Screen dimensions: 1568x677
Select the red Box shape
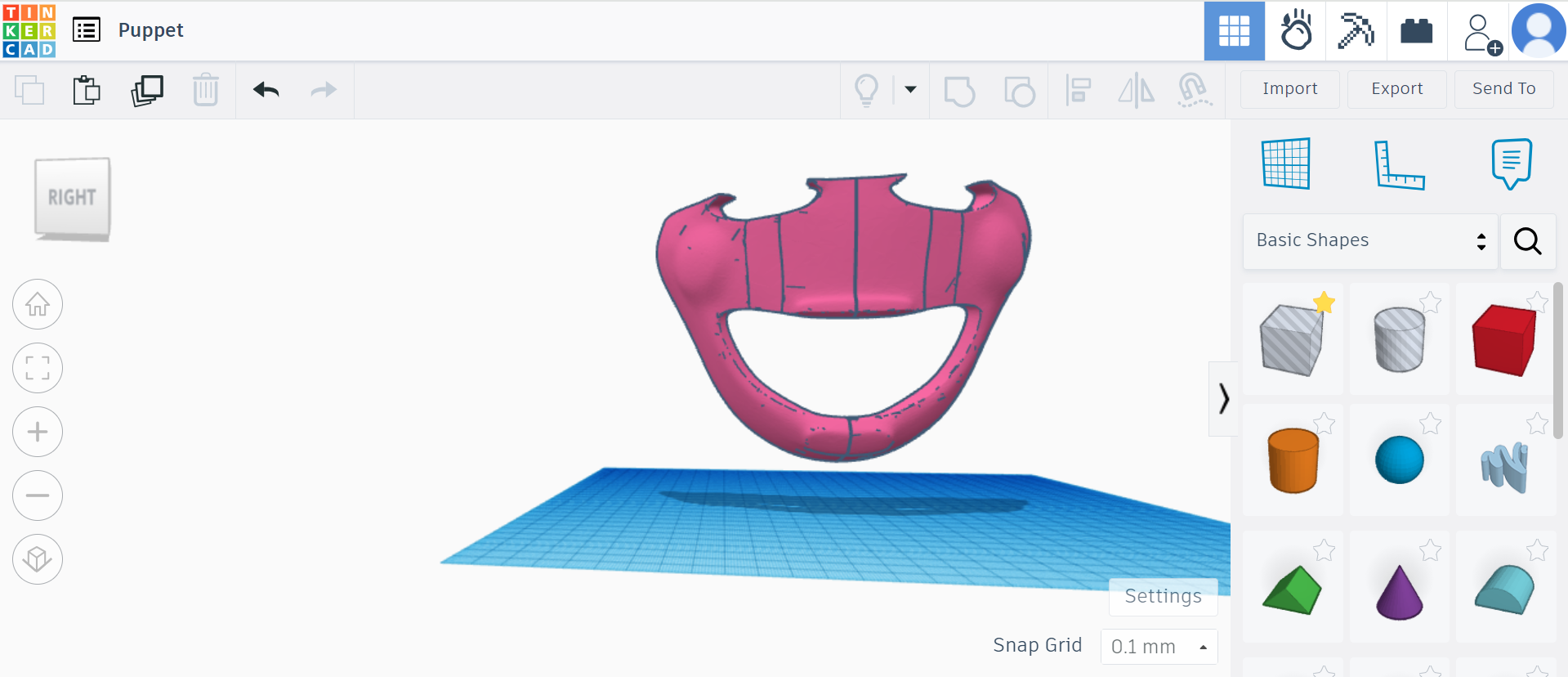click(1504, 339)
